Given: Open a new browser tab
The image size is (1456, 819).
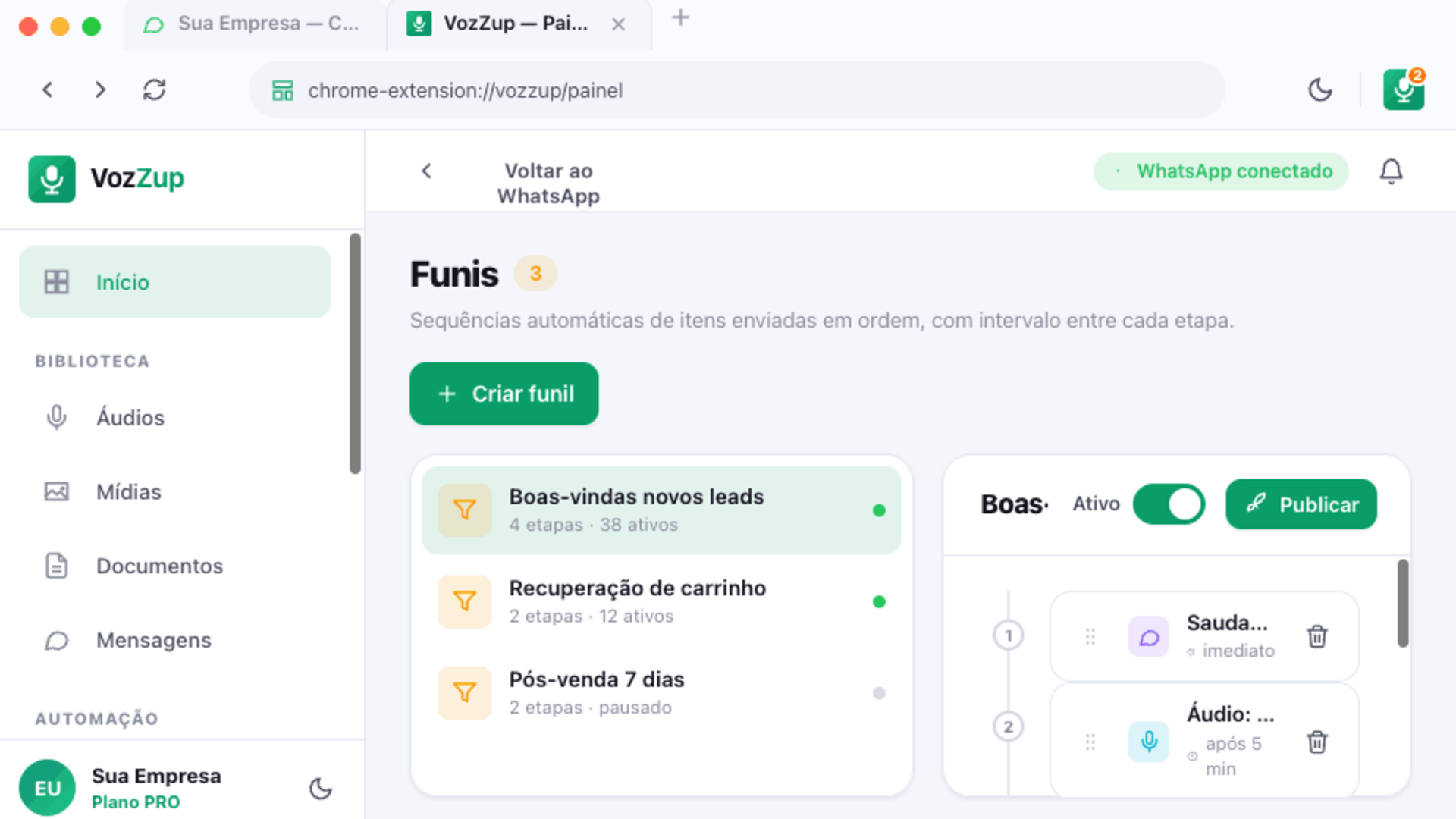Looking at the screenshot, I should (x=680, y=18).
